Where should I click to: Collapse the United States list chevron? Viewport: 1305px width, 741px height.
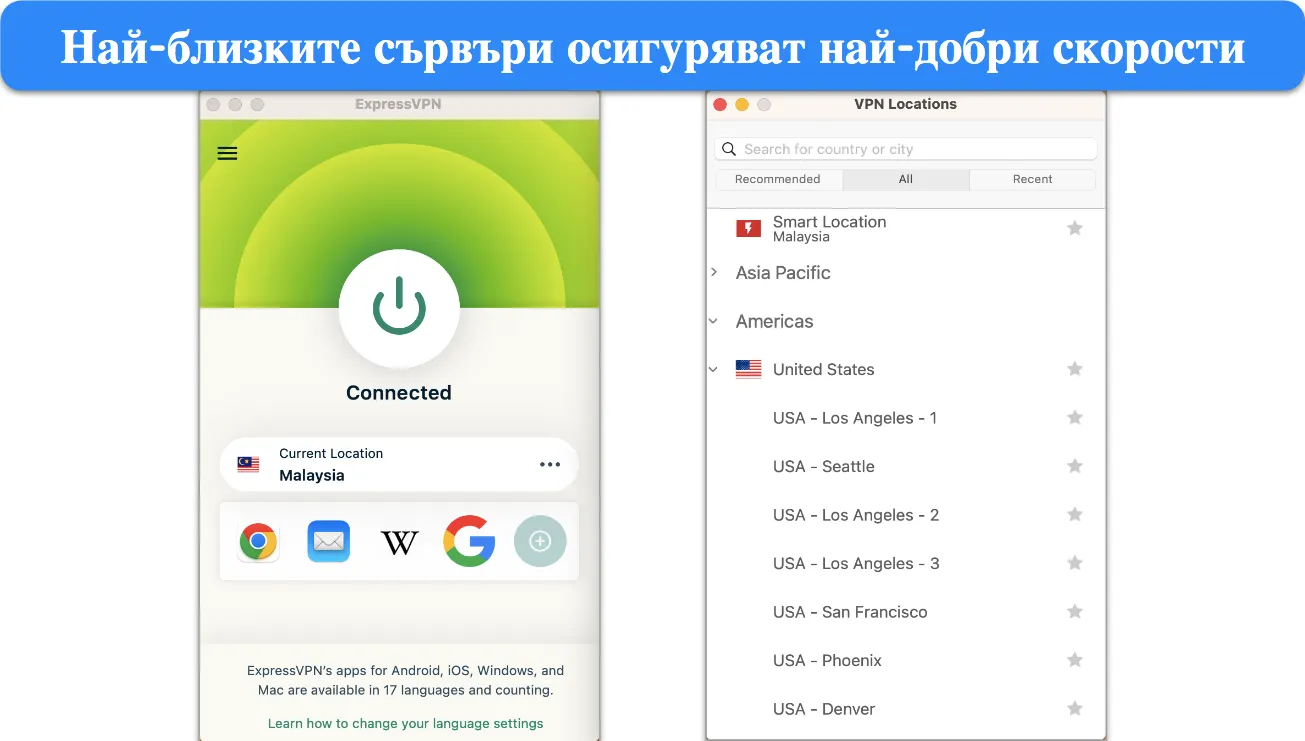click(x=714, y=369)
